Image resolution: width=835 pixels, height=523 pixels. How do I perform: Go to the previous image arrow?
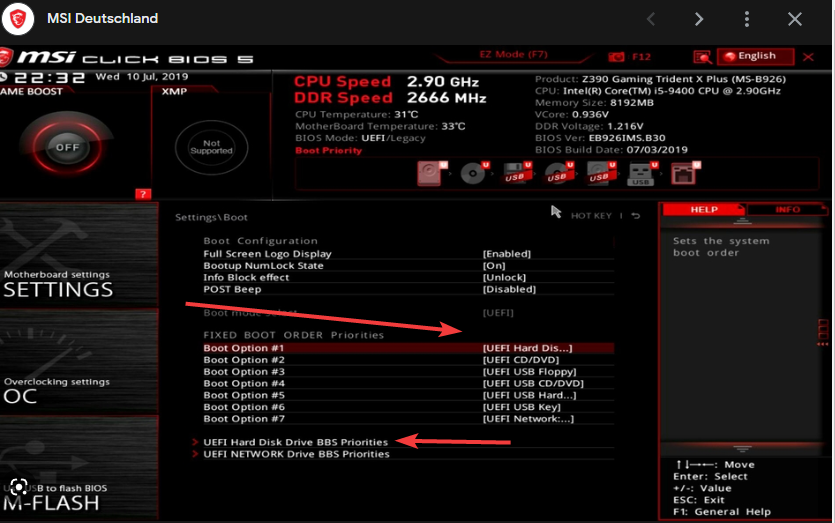pyautogui.click(x=650, y=19)
